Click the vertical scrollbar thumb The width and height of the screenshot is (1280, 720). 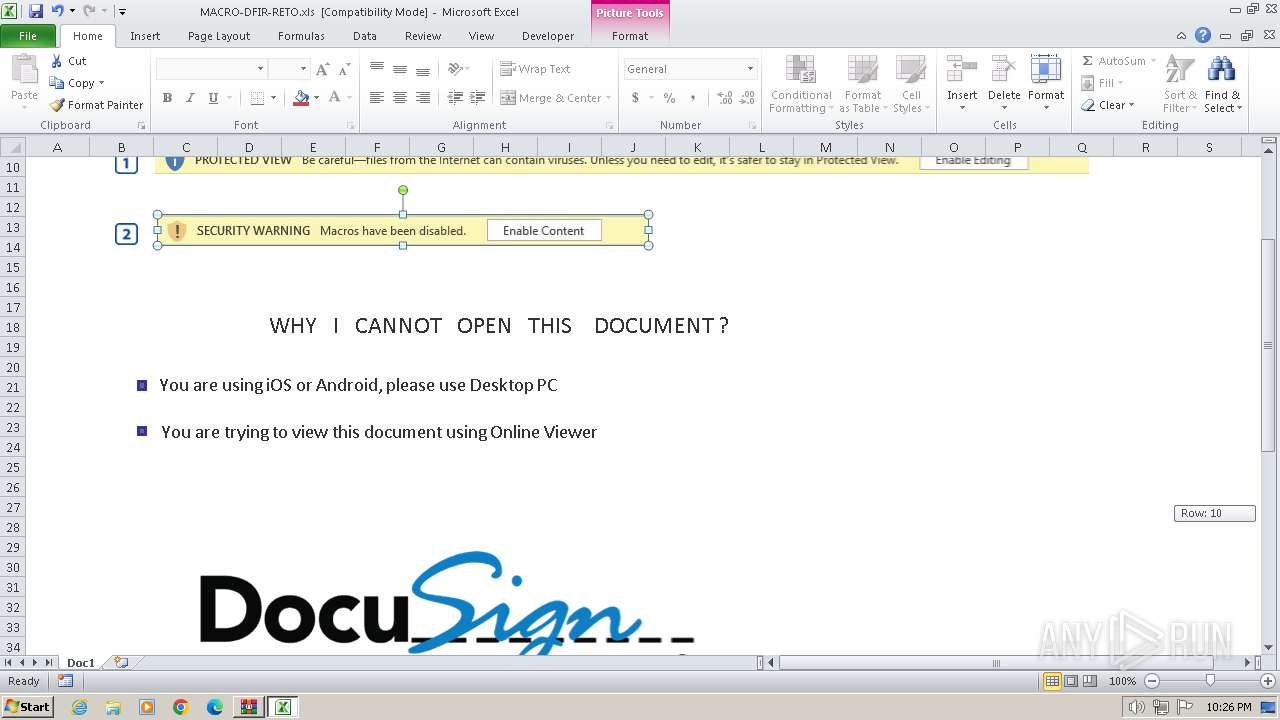click(1268, 345)
